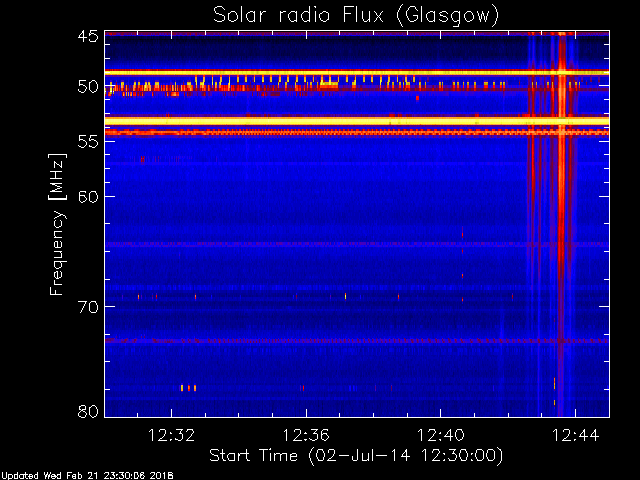The height and width of the screenshot is (480, 640).
Task: Click the thin yellow band near 49 MHz
Action: [357, 72]
